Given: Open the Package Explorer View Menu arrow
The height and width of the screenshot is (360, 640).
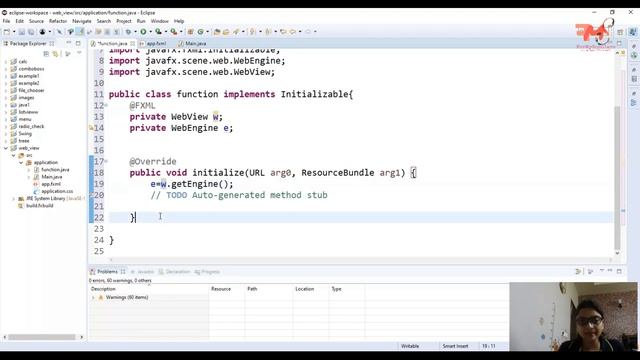Looking at the screenshot, I should 79,54.
